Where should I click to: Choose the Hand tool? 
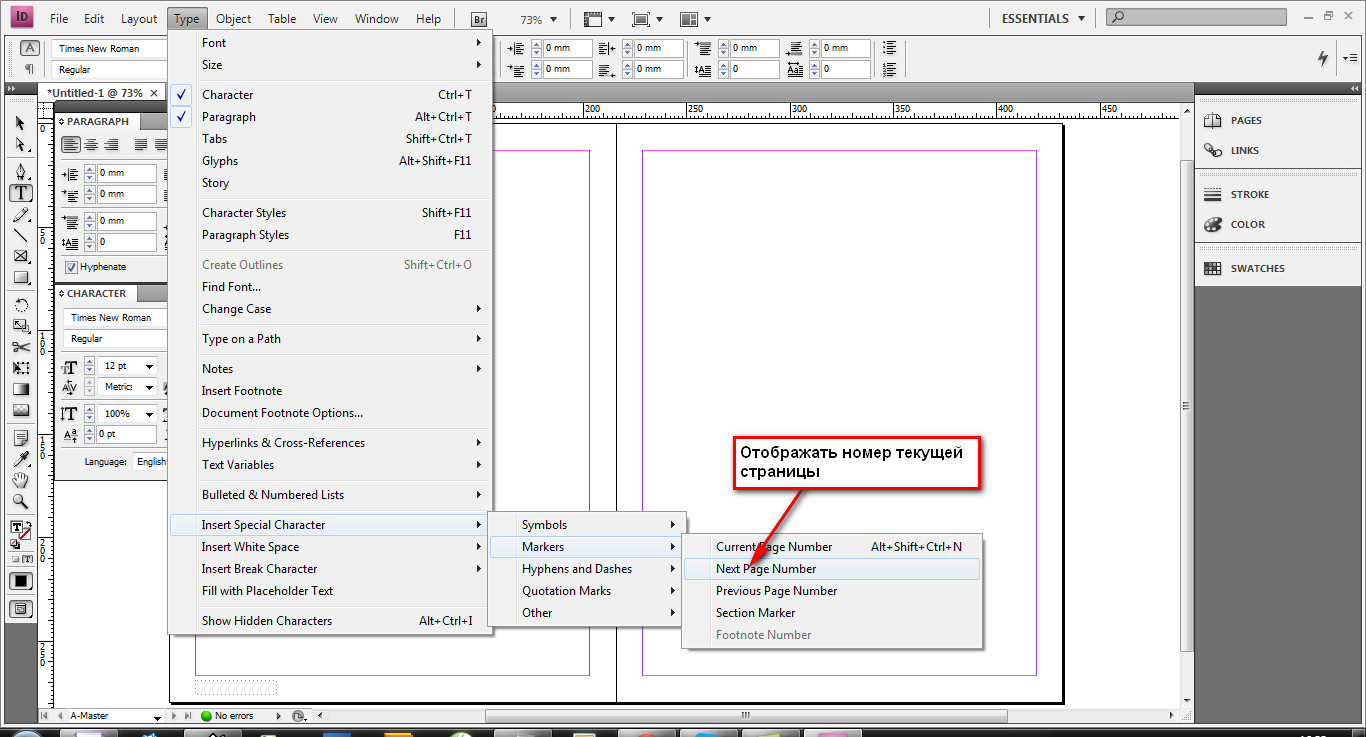click(x=21, y=480)
